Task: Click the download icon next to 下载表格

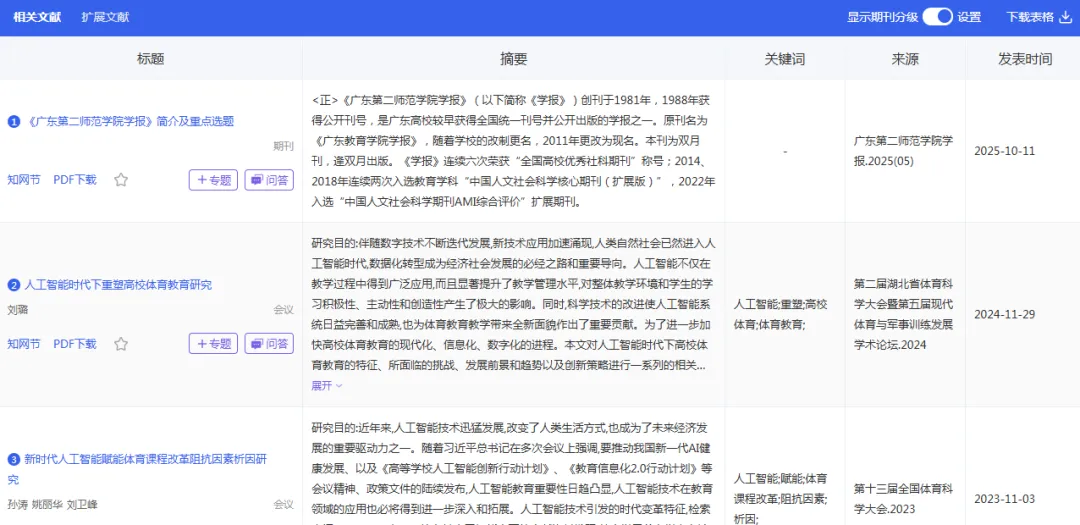Action: pyautogui.click(x=1065, y=17)
